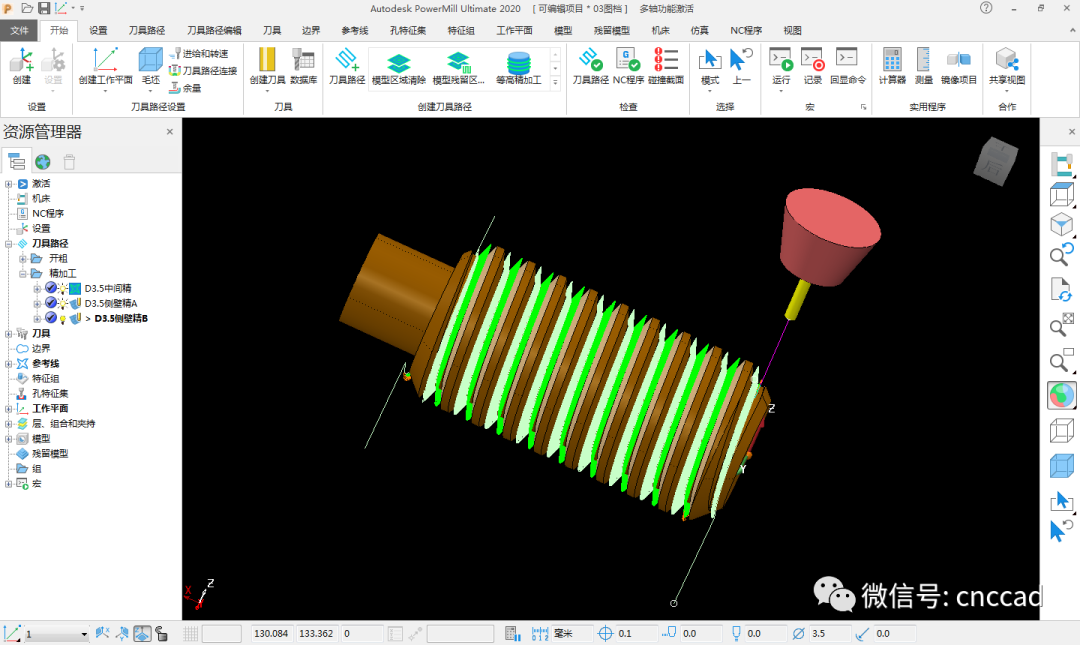Switch to the 边界 ribbon tab
The height and width of the screenshot is (645, 1080).
click(x=311, y=30)
